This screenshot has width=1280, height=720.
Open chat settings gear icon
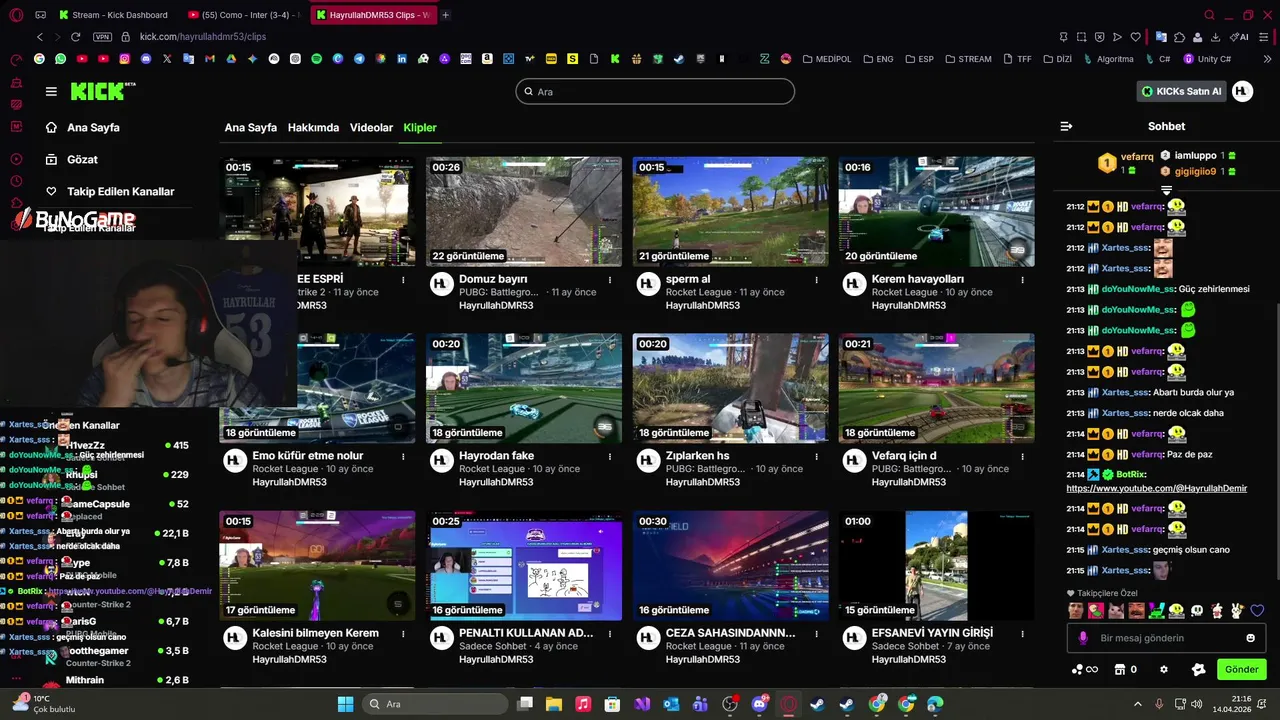(1163, 670)
